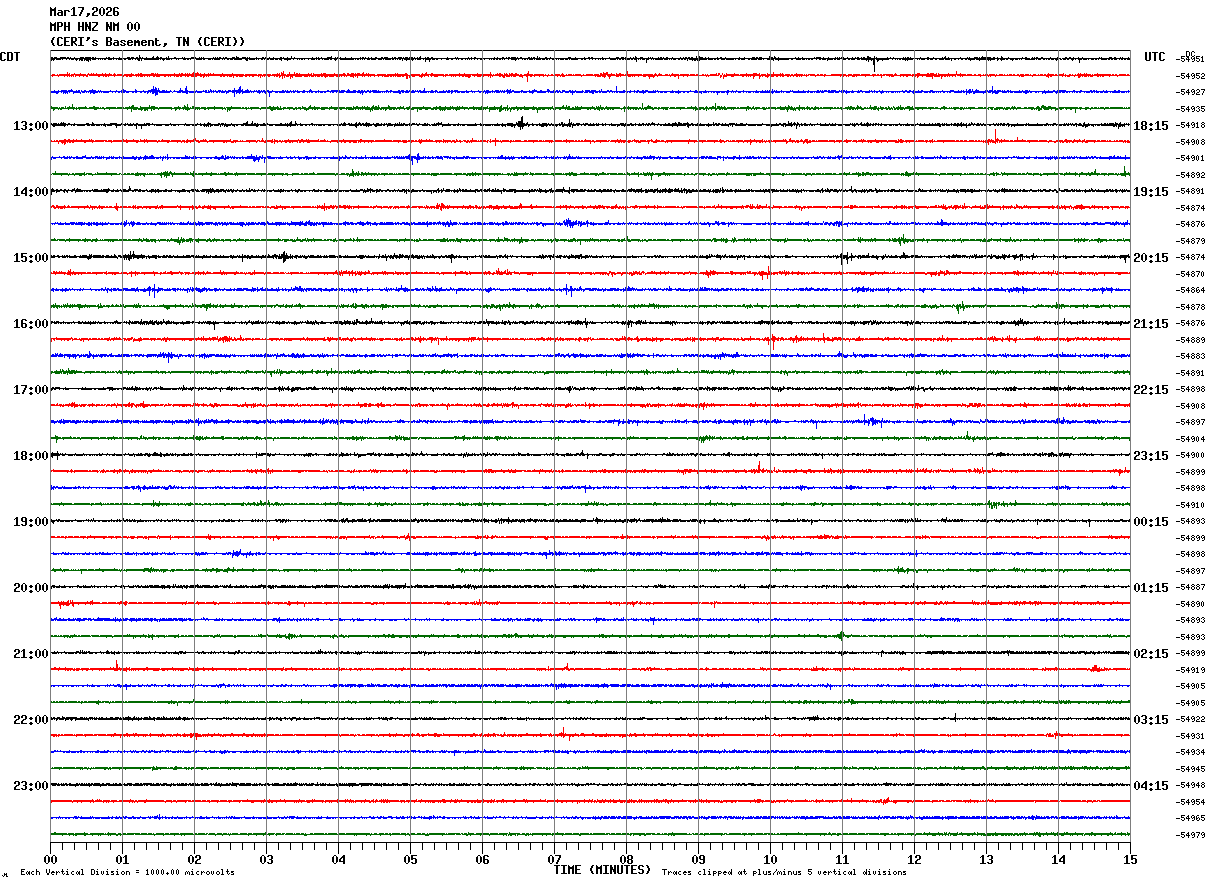Click the 01:15 UTC time label
The width and height of the screenshot is (1210, 886).
tap(1151, 588)
